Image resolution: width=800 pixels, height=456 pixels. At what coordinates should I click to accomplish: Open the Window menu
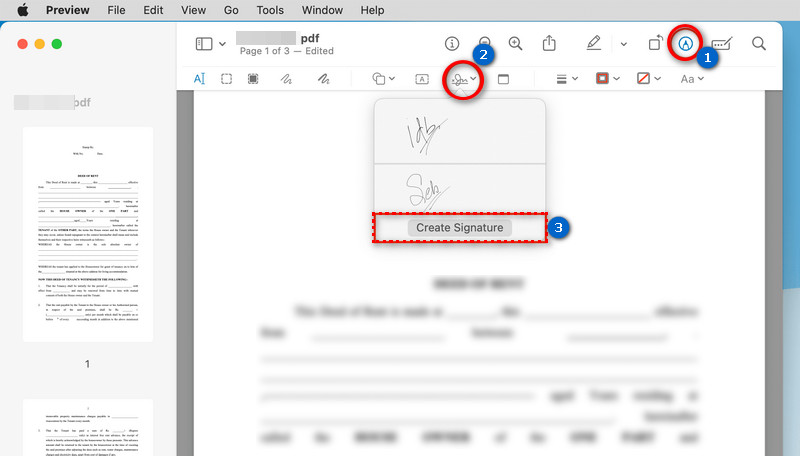pos(322,10)
